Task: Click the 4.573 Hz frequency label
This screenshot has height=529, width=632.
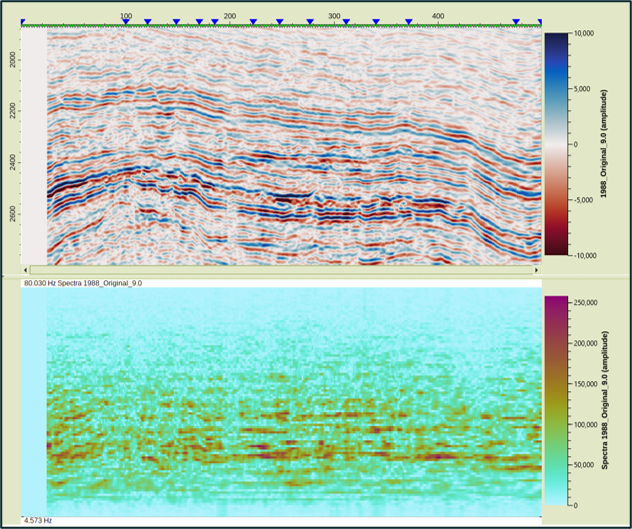Action: pos(38,521)
